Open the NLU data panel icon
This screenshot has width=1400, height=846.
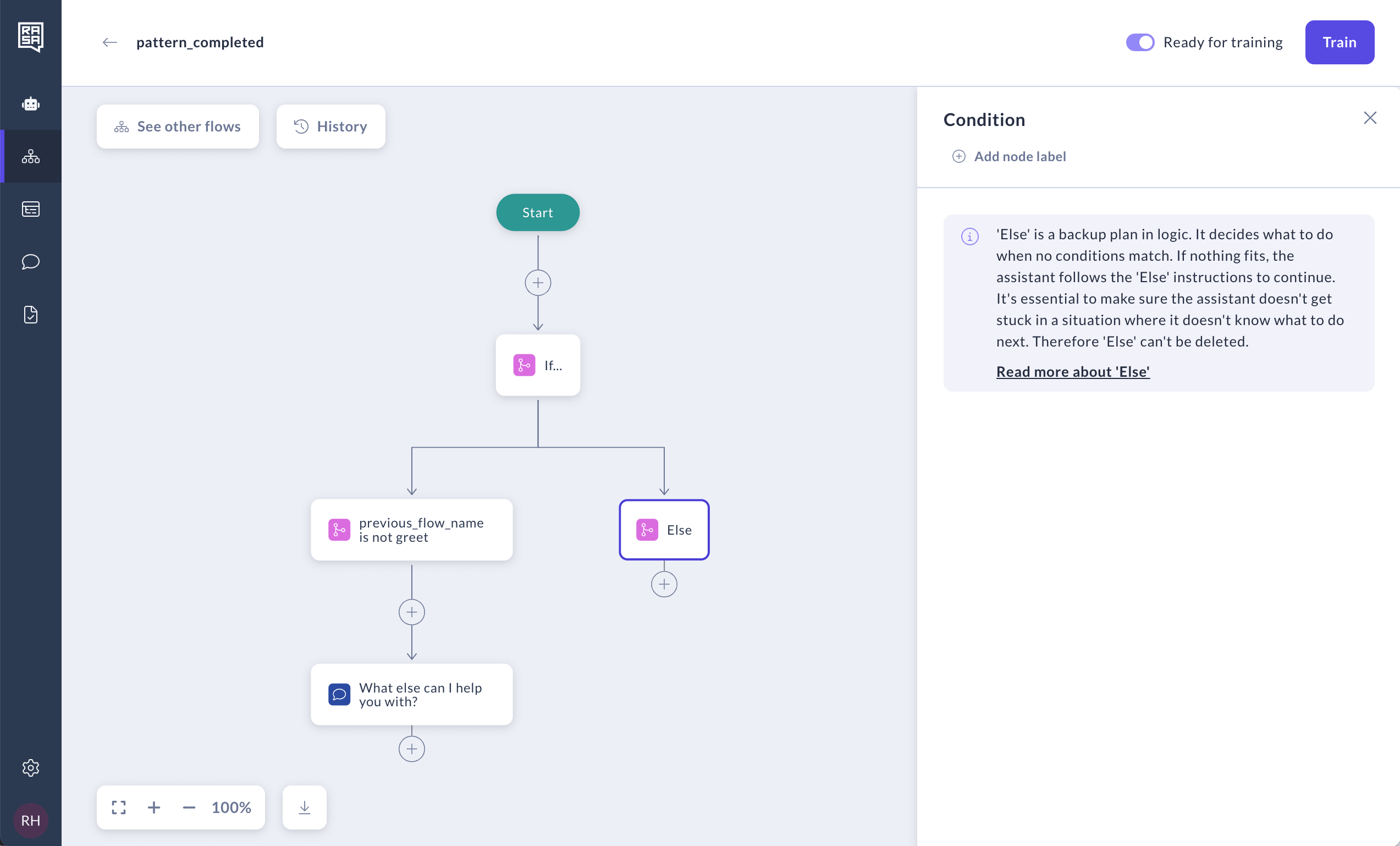coord(31,208)
